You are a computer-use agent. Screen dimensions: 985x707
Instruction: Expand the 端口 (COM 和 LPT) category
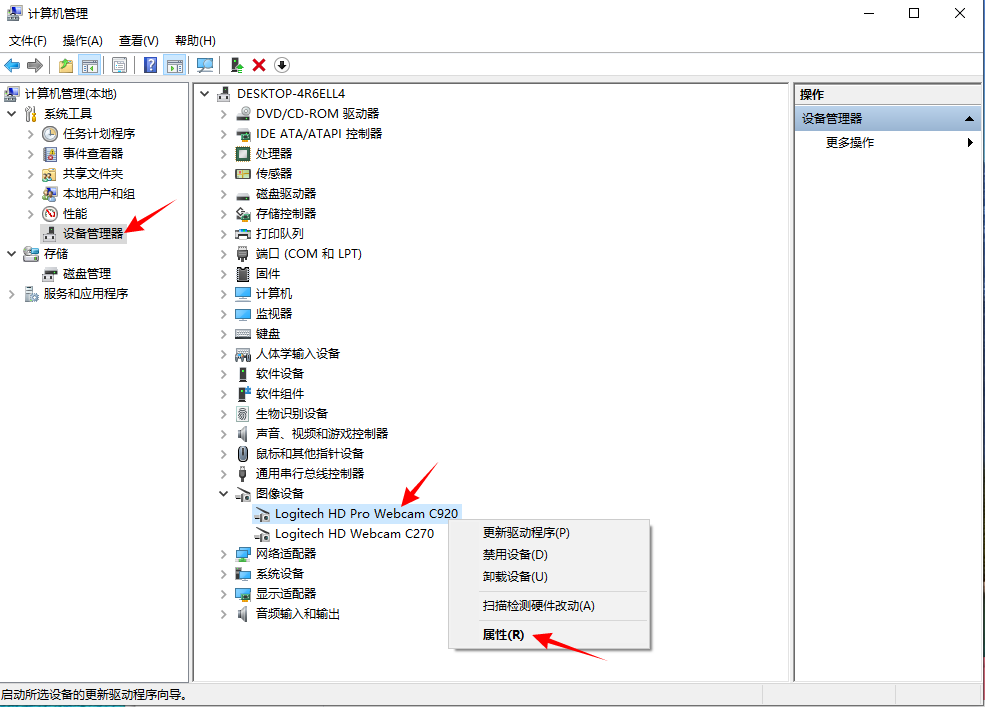pos(224,254)
